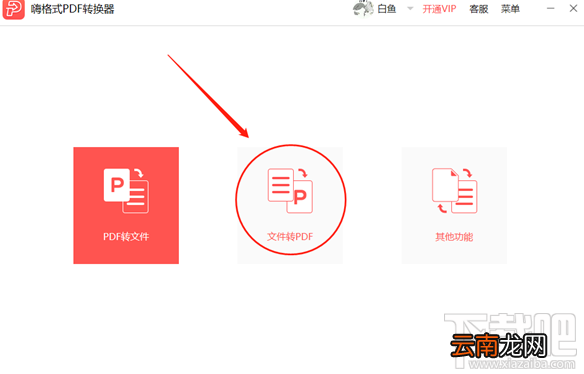Image resolution: width=584 pixels, height=374 pixels.
Task: Click the 开通VIP link
Action: pos(439,9)
